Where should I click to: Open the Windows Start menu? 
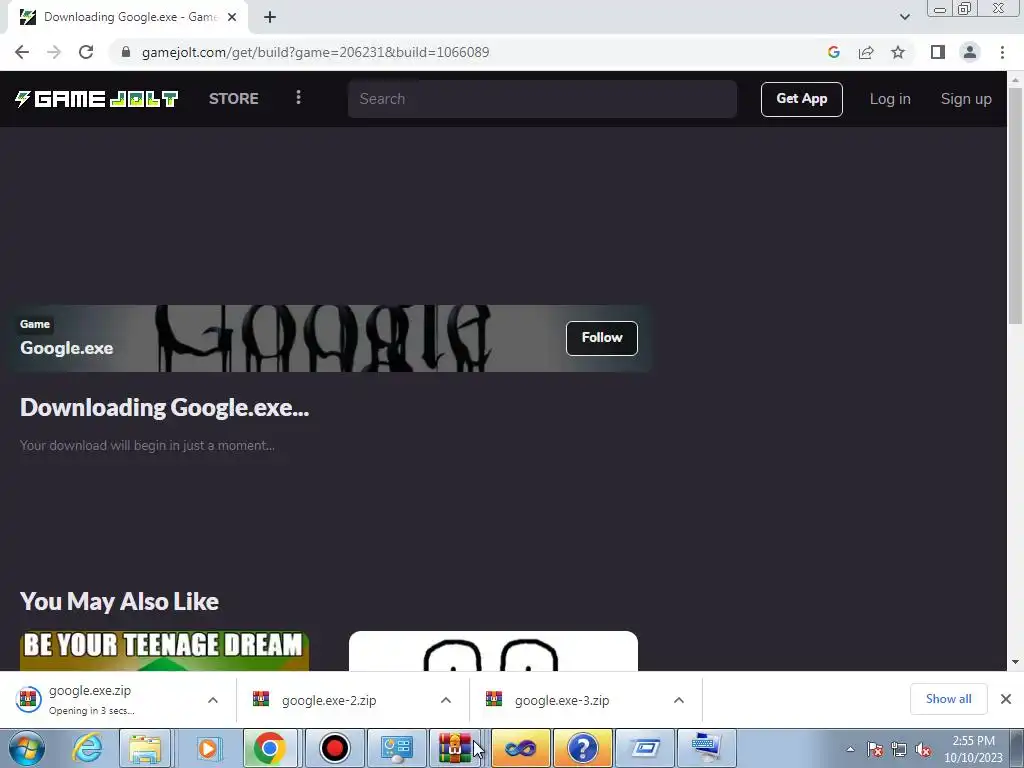27,748
